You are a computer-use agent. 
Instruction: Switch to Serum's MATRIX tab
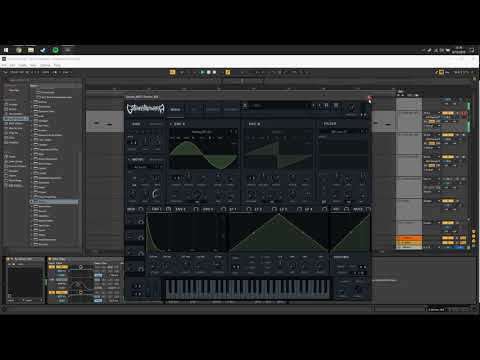click(213, 110)
